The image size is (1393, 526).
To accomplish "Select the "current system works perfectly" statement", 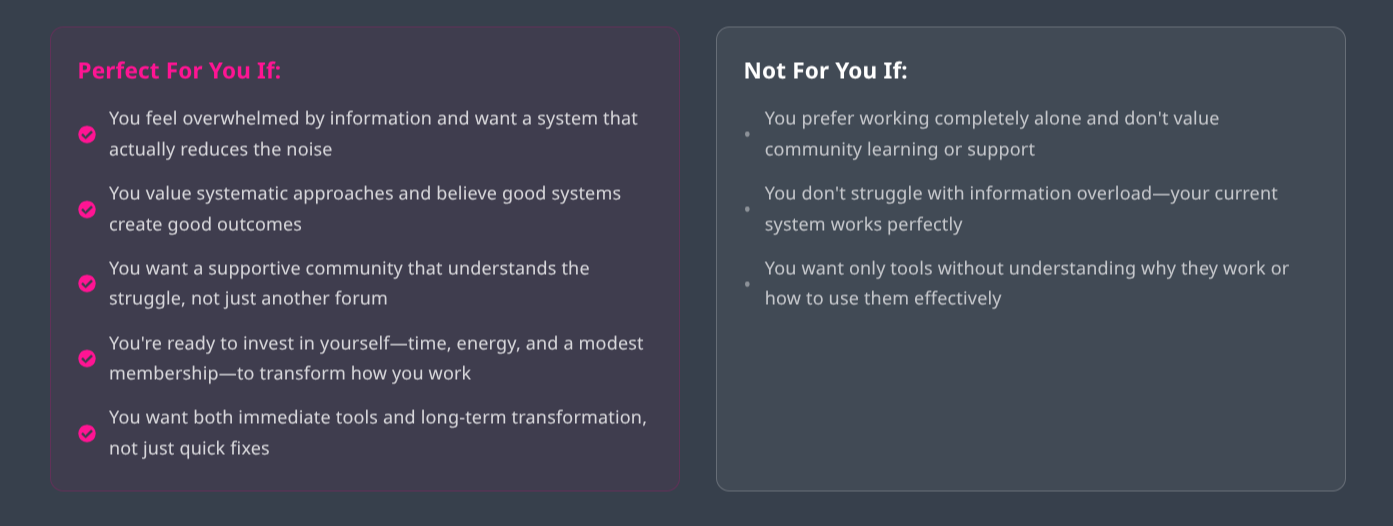I will coord(863,224).
